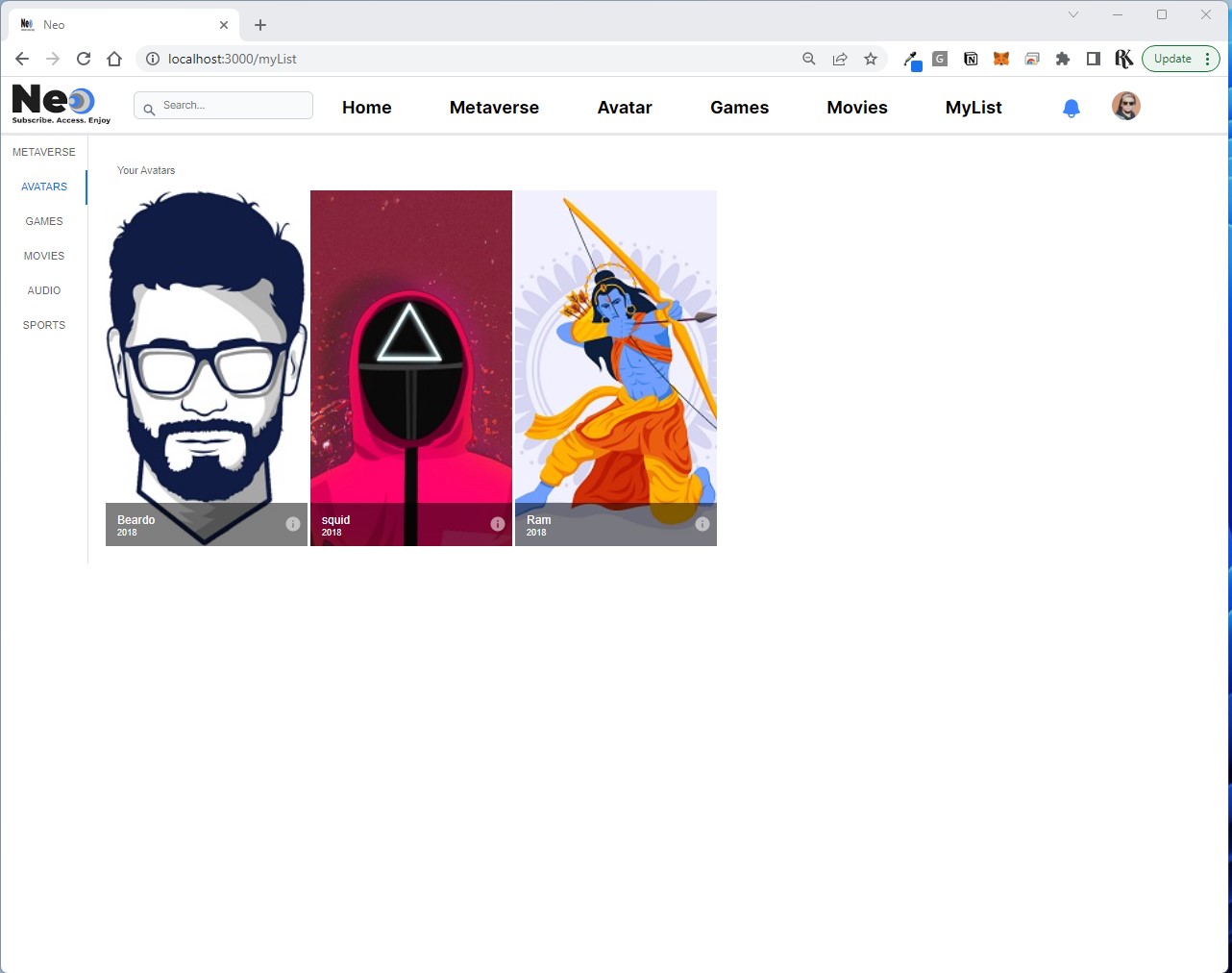Click the 'Beardo' title text
Screen dimensions: 1232x973
tap(136, 520)
